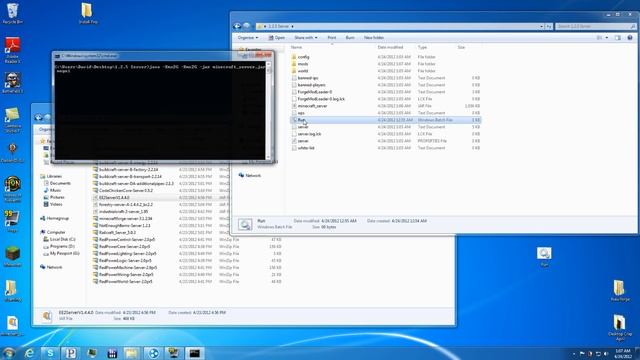Go back in the 1.2.5 Server window
640x360 pixels.
click(237, 26)
